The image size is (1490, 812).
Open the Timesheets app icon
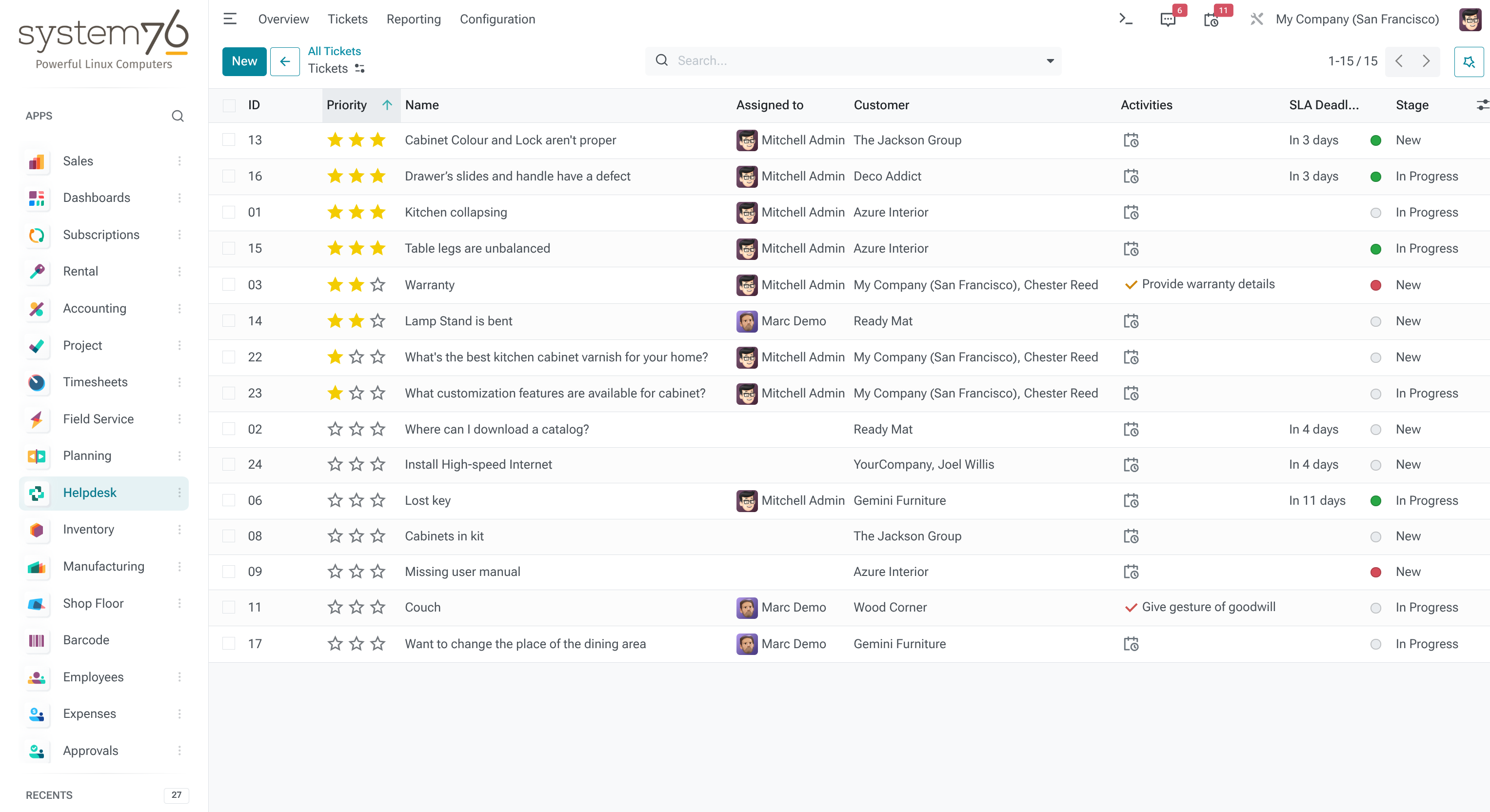[37, 382]
